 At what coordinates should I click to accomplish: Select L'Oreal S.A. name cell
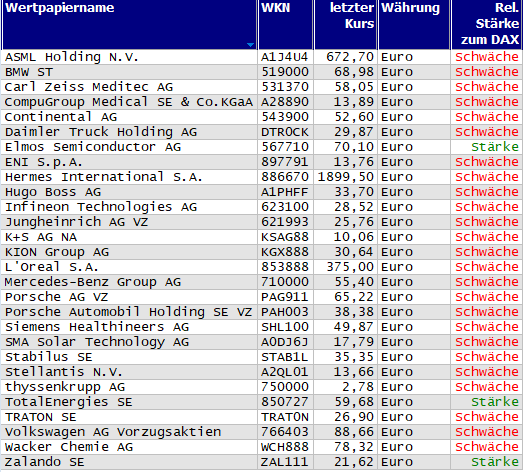pyautogui.click(x=51, y=267)
